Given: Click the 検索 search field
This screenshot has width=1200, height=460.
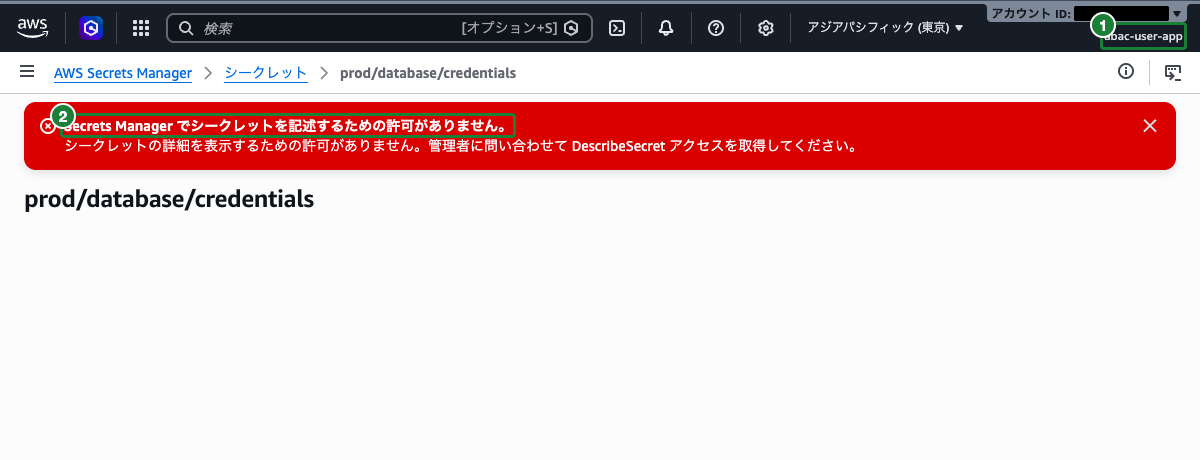Looking at the screenshot, I should pos(379,28).
